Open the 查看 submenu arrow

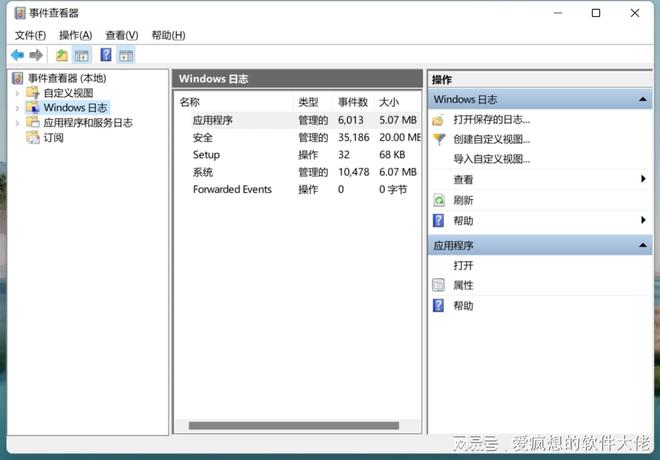pyautogui.click(x=643, y=179)
